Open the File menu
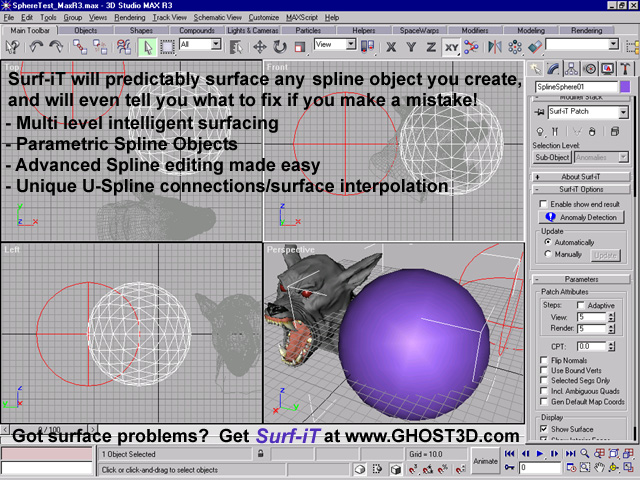 [9, 18]
